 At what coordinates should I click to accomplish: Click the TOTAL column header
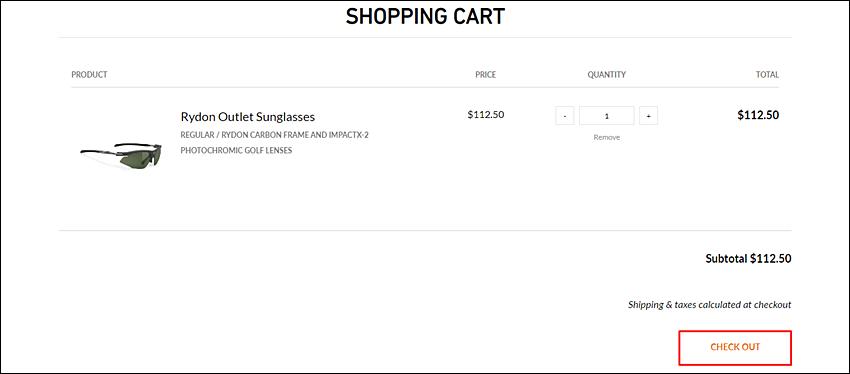click(x=767, y=75)
